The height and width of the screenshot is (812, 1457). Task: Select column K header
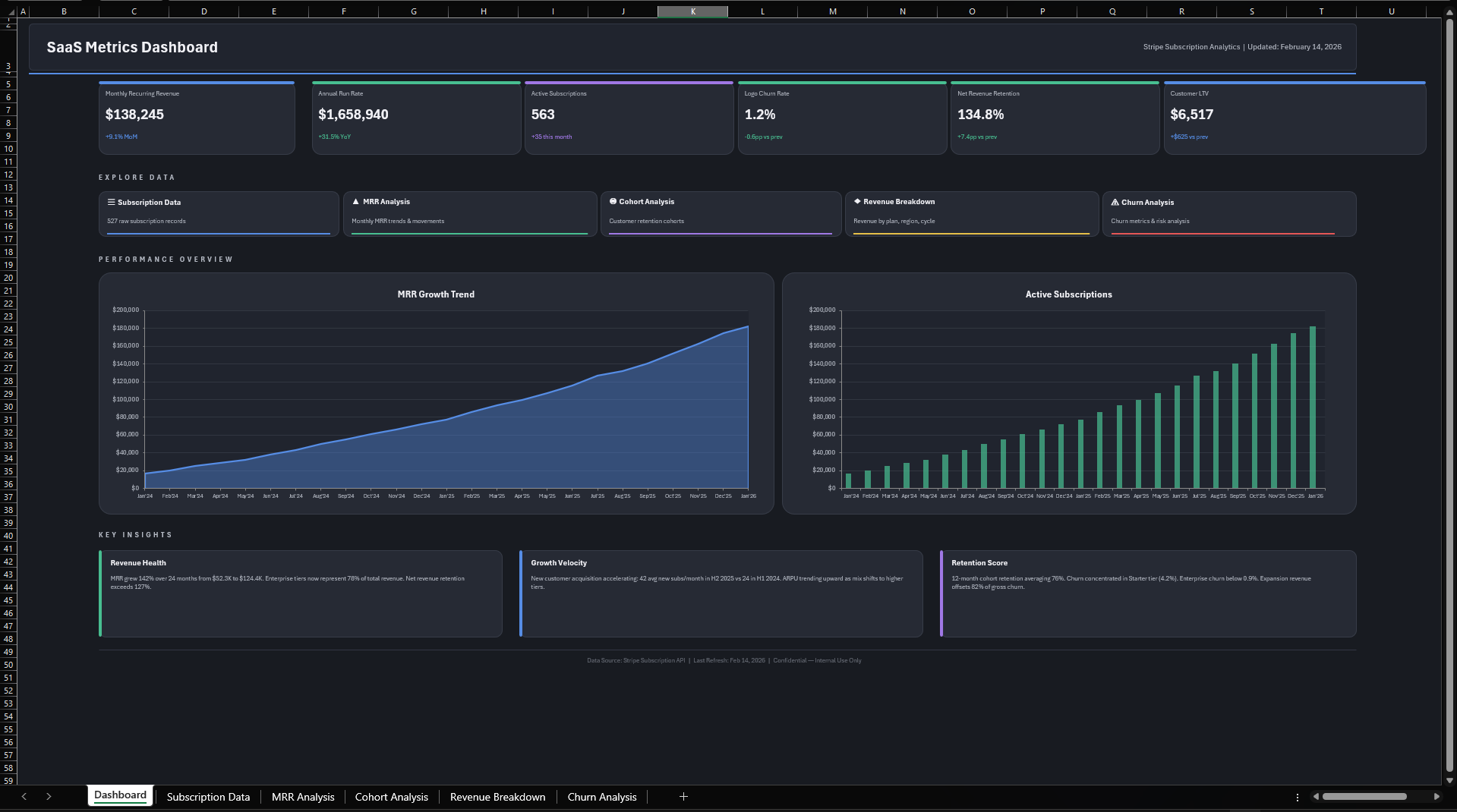coord(692,11)
